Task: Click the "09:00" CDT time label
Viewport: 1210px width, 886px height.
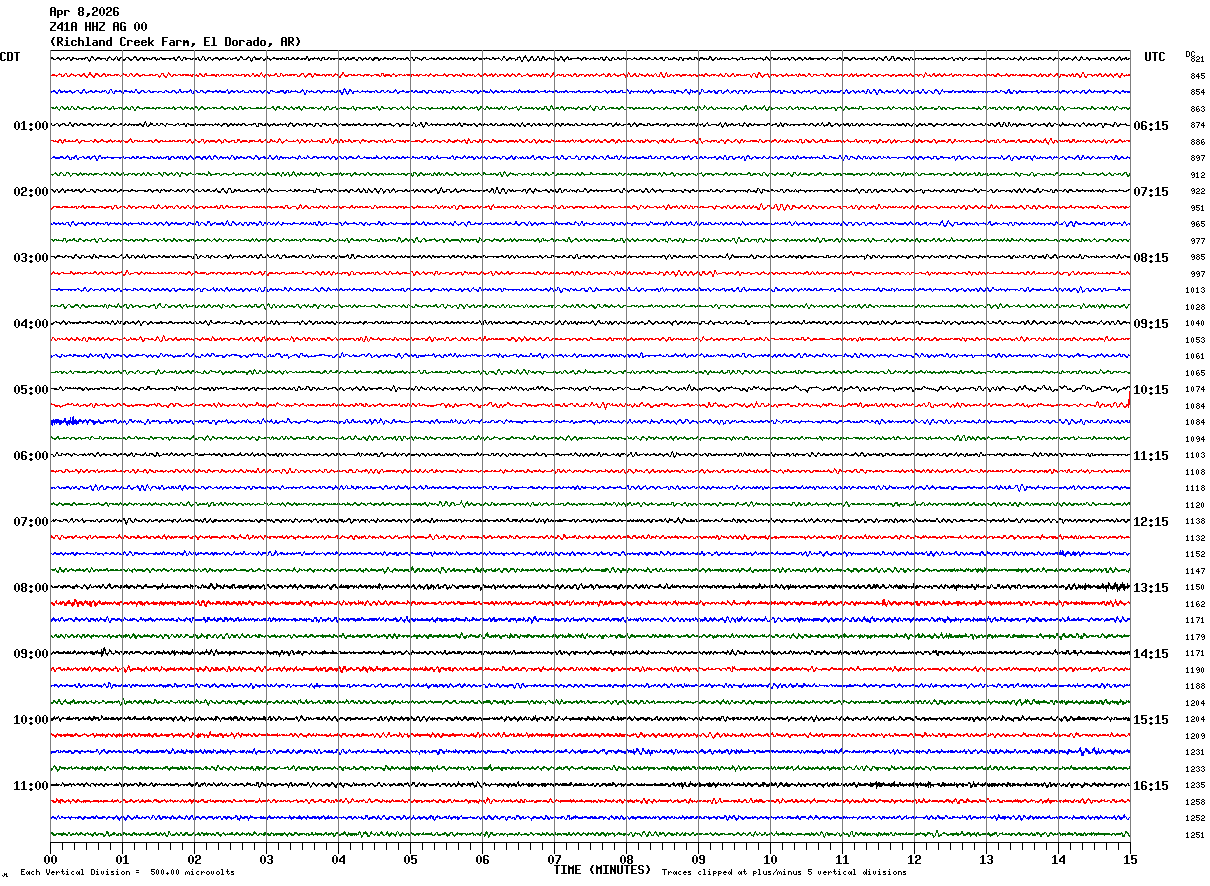Action: [31, 654]
